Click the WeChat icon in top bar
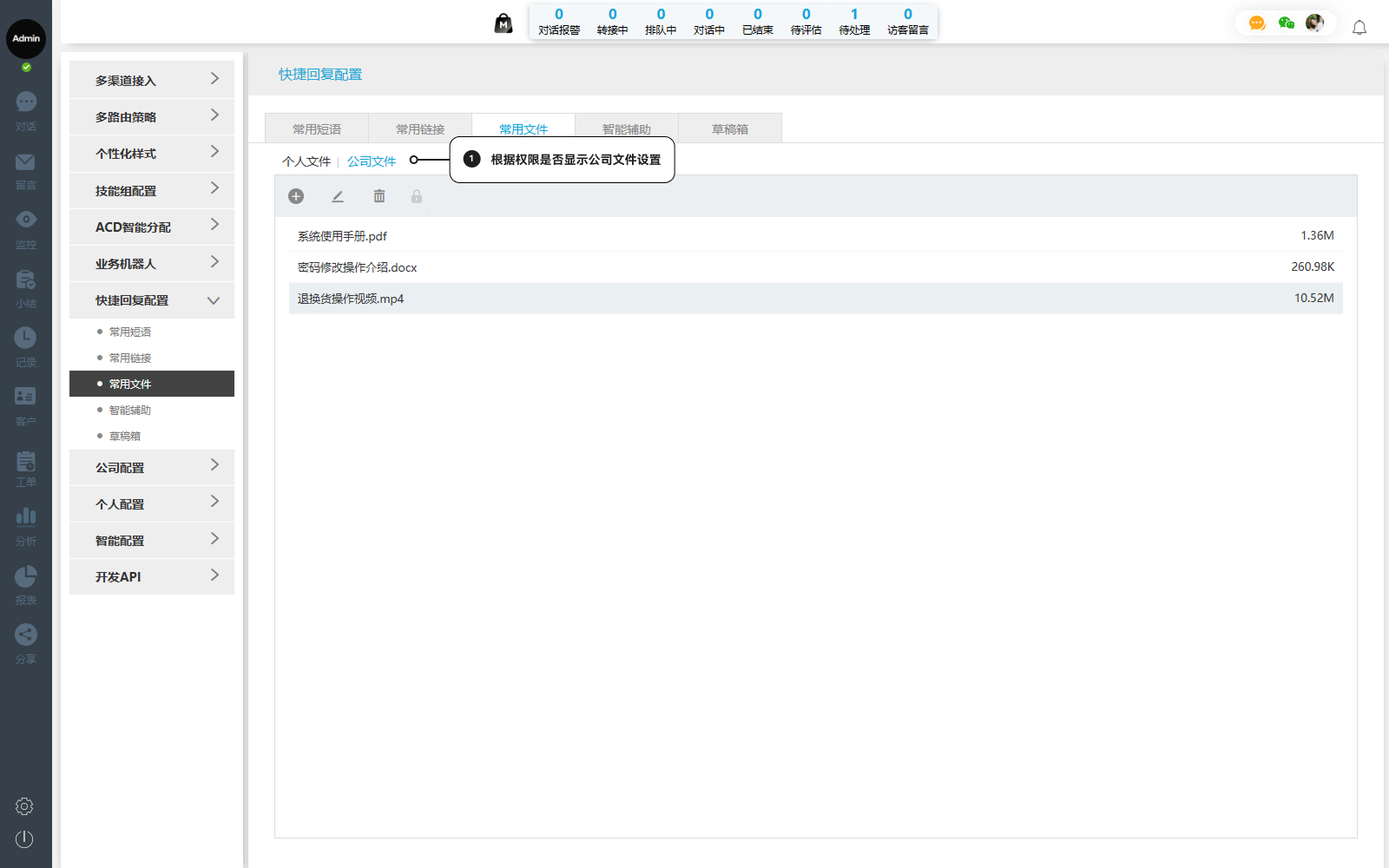 [1286, 23]
